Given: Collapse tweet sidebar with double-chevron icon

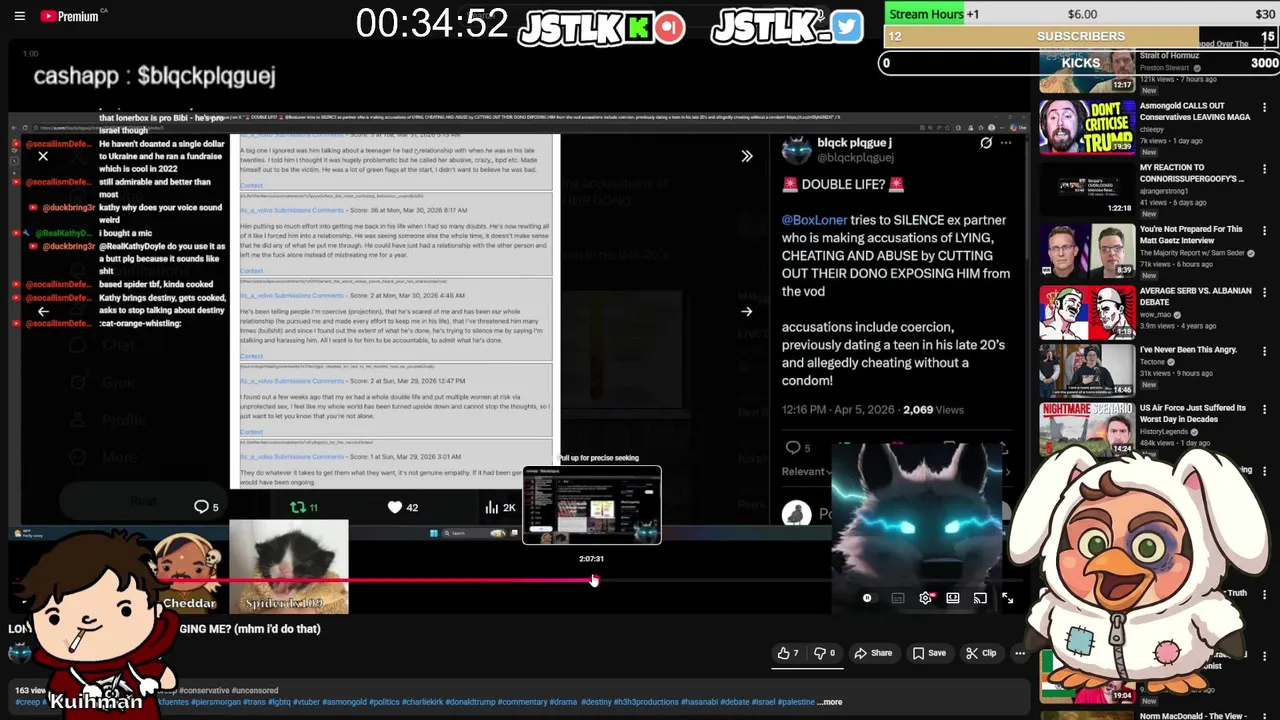Looking at the screenshot, I should [x=747, y=156].
